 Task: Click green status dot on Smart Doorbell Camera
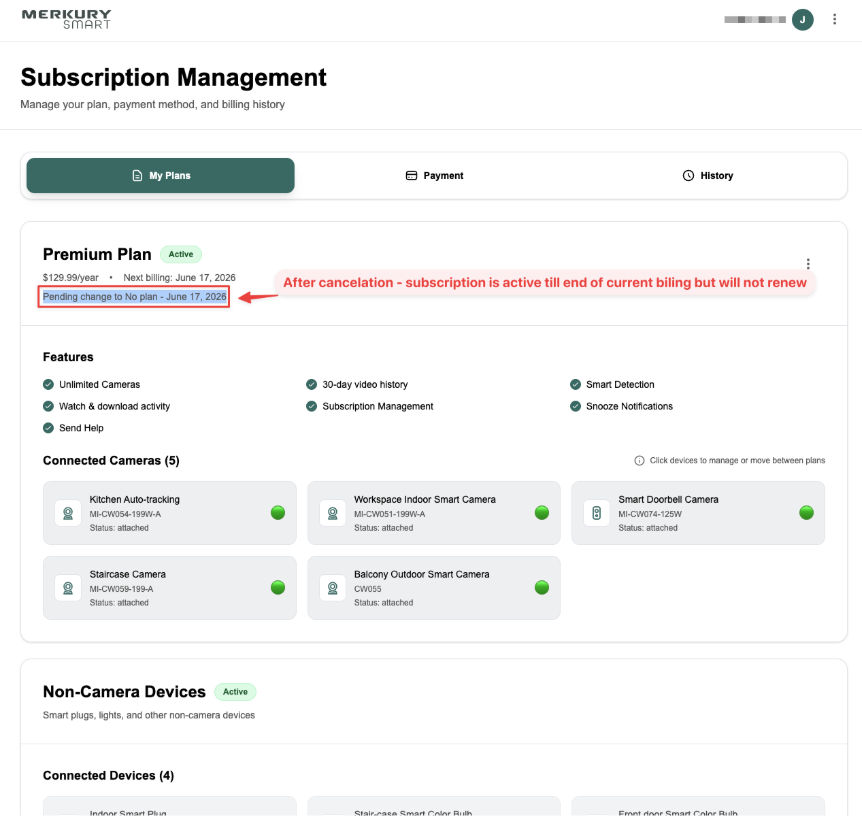click(x=806, y=513)
